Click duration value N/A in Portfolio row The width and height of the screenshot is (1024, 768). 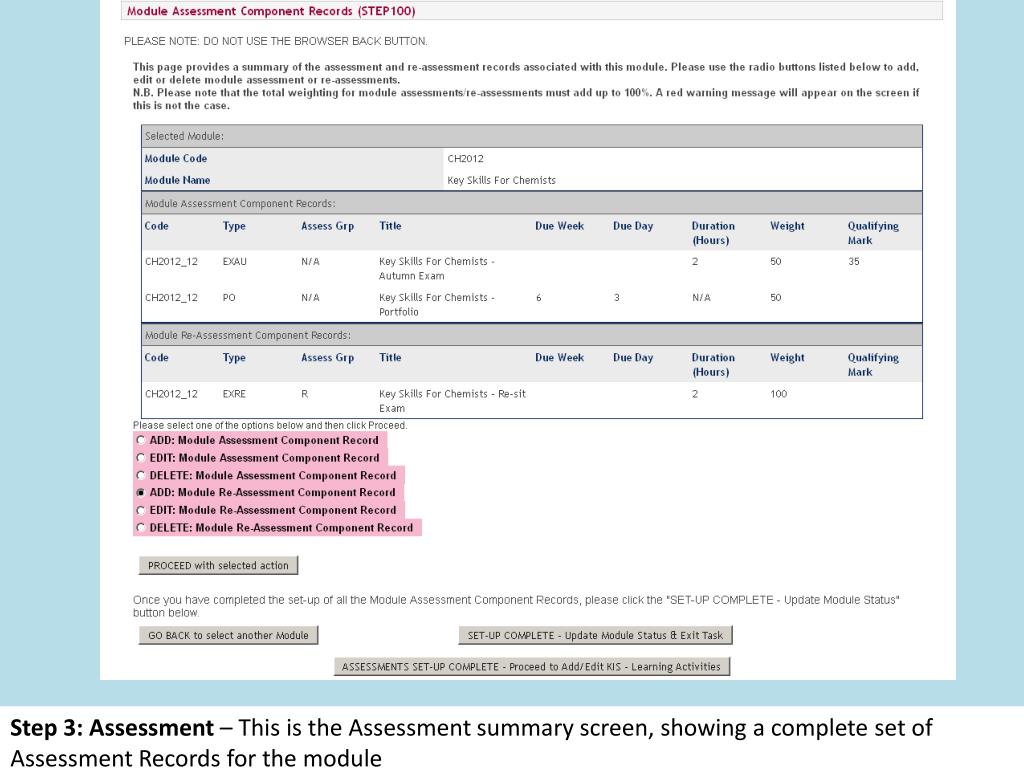point(701,298)
